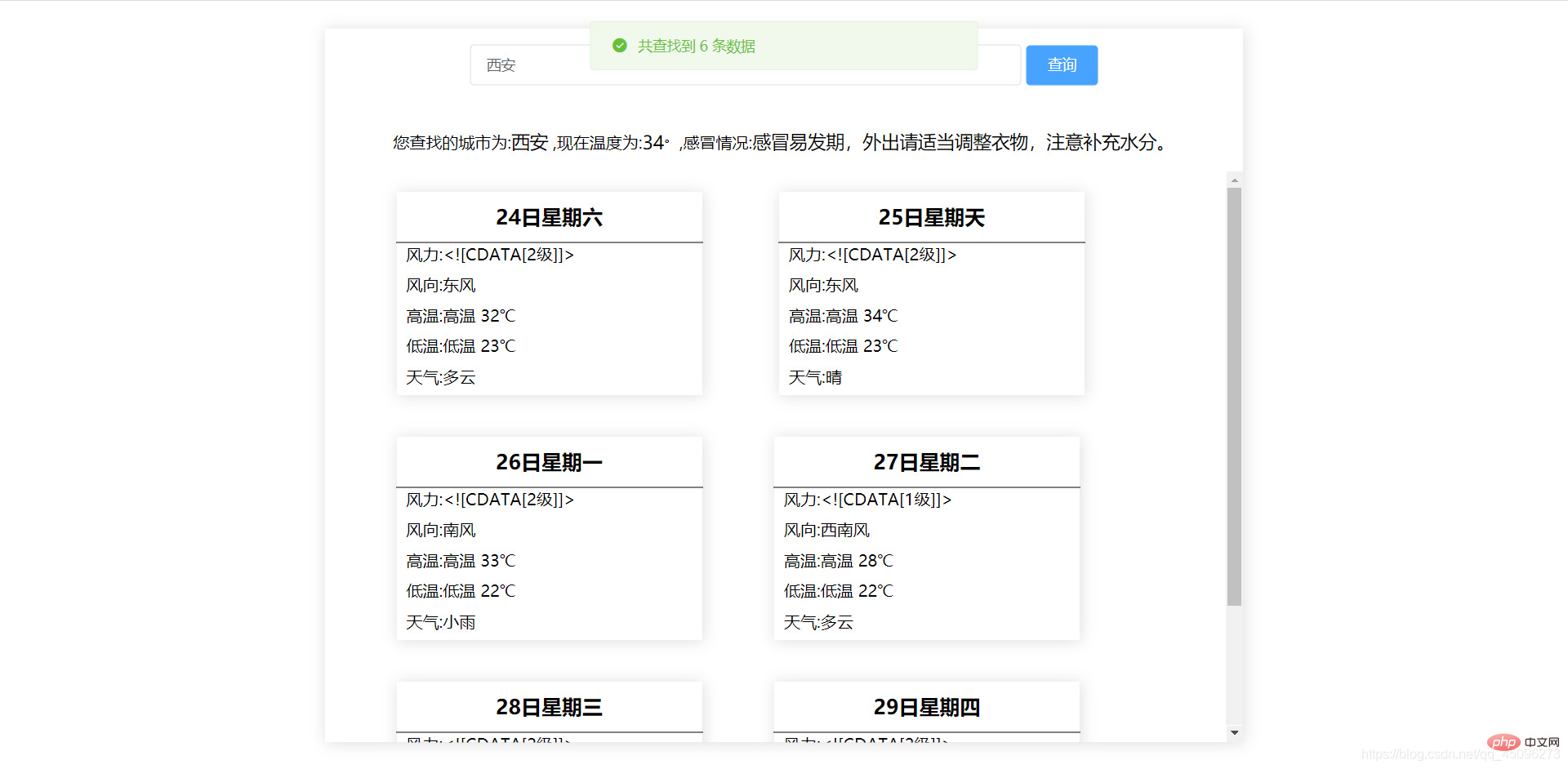Select the 25日星期天 card header
The image size is (1568, 769).
pyautogui.click(x=932, y=217)
